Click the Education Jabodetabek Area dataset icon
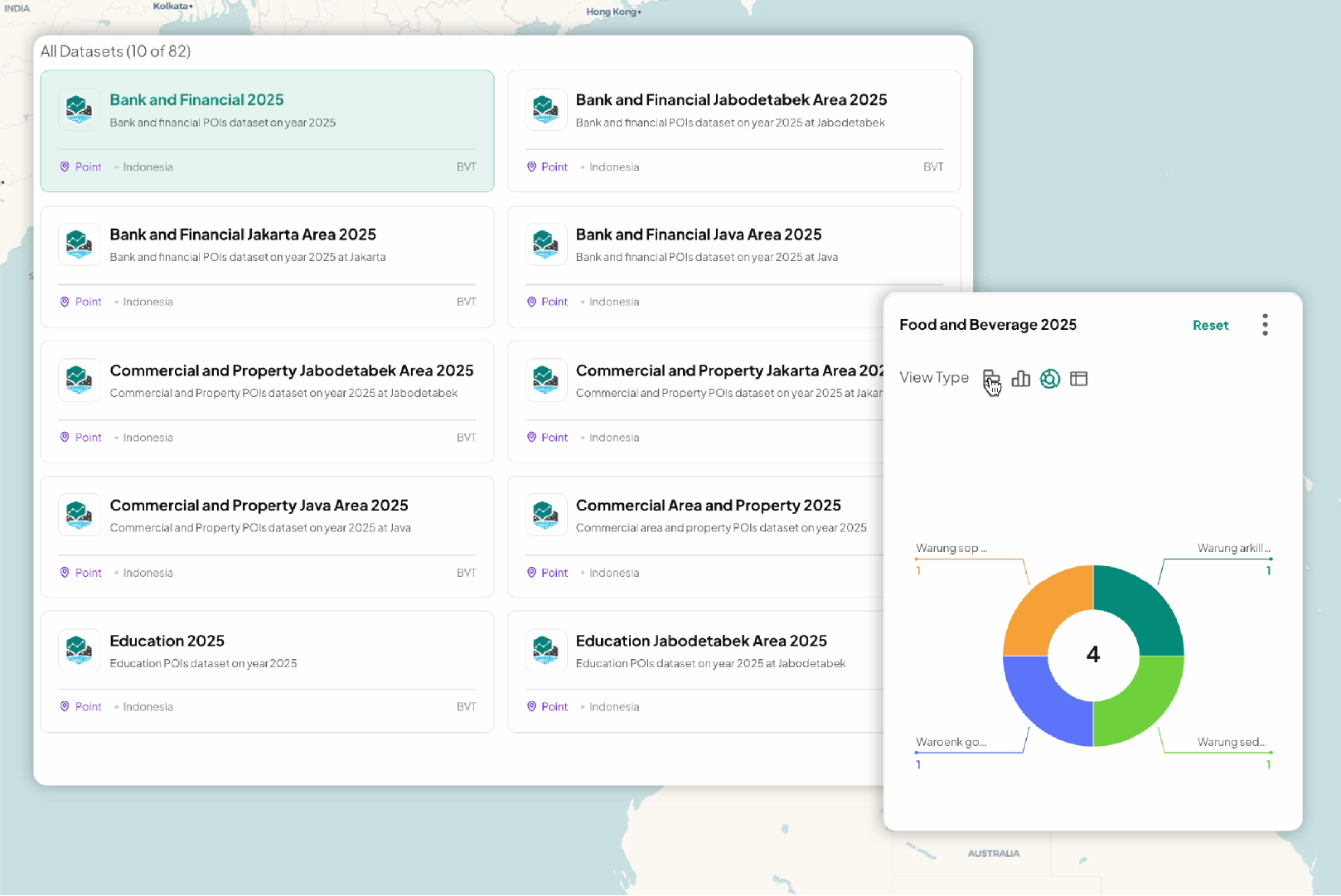The image size is (1341, 896). [x=546, y=651]
